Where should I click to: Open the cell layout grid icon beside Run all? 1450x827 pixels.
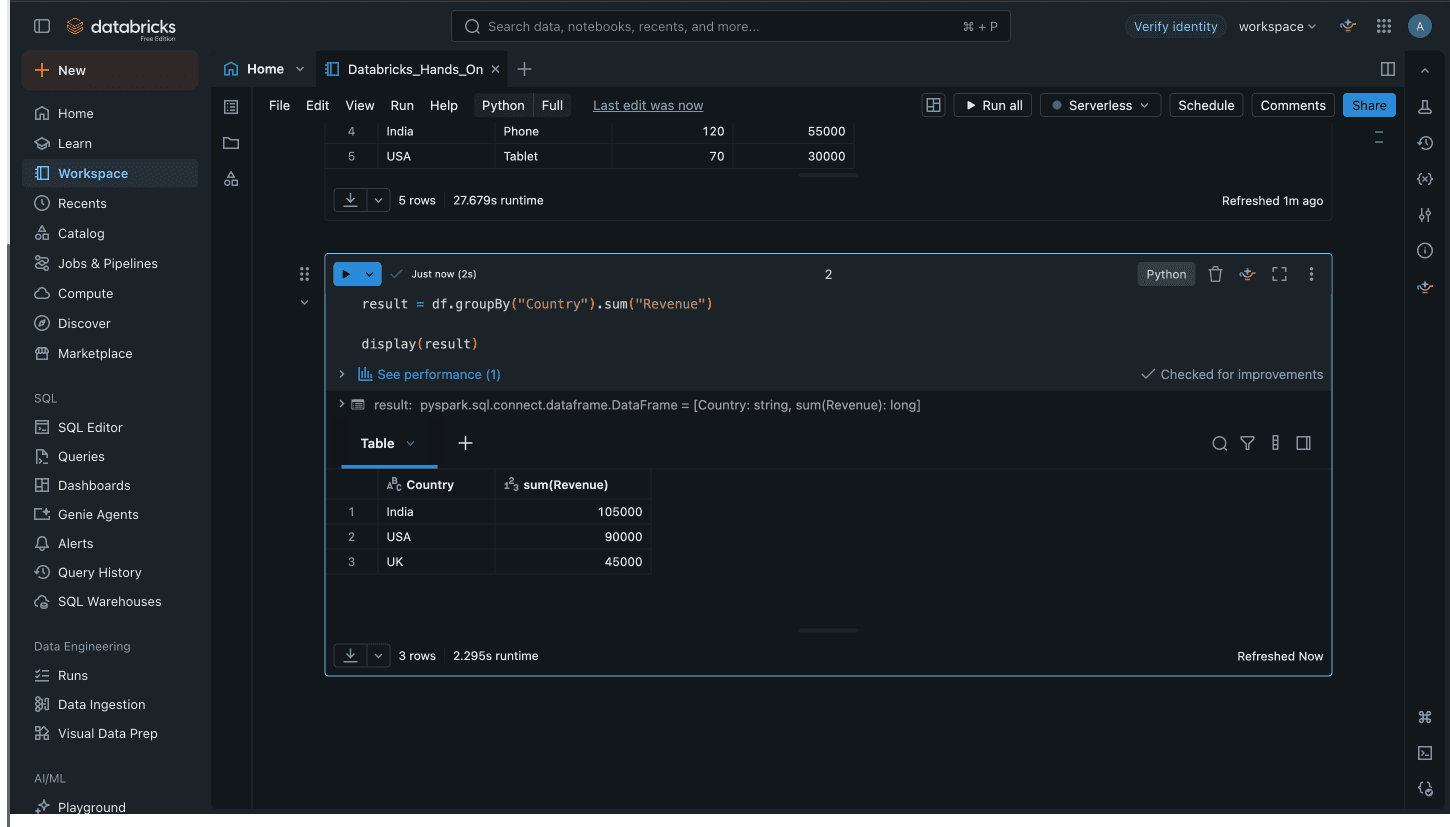(x=933, y=105)
